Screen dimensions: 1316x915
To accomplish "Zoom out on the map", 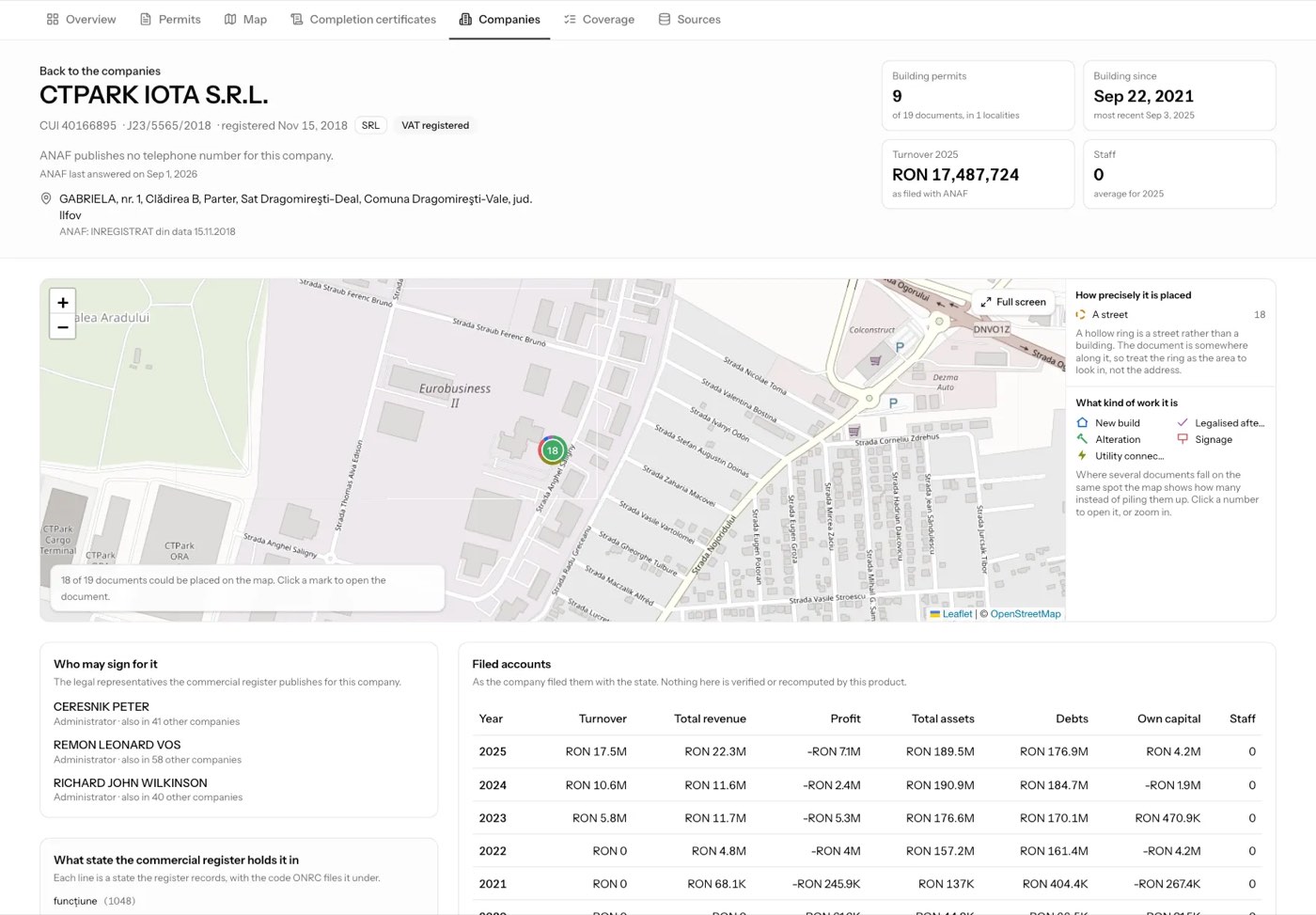I will (x=62, y=327).
